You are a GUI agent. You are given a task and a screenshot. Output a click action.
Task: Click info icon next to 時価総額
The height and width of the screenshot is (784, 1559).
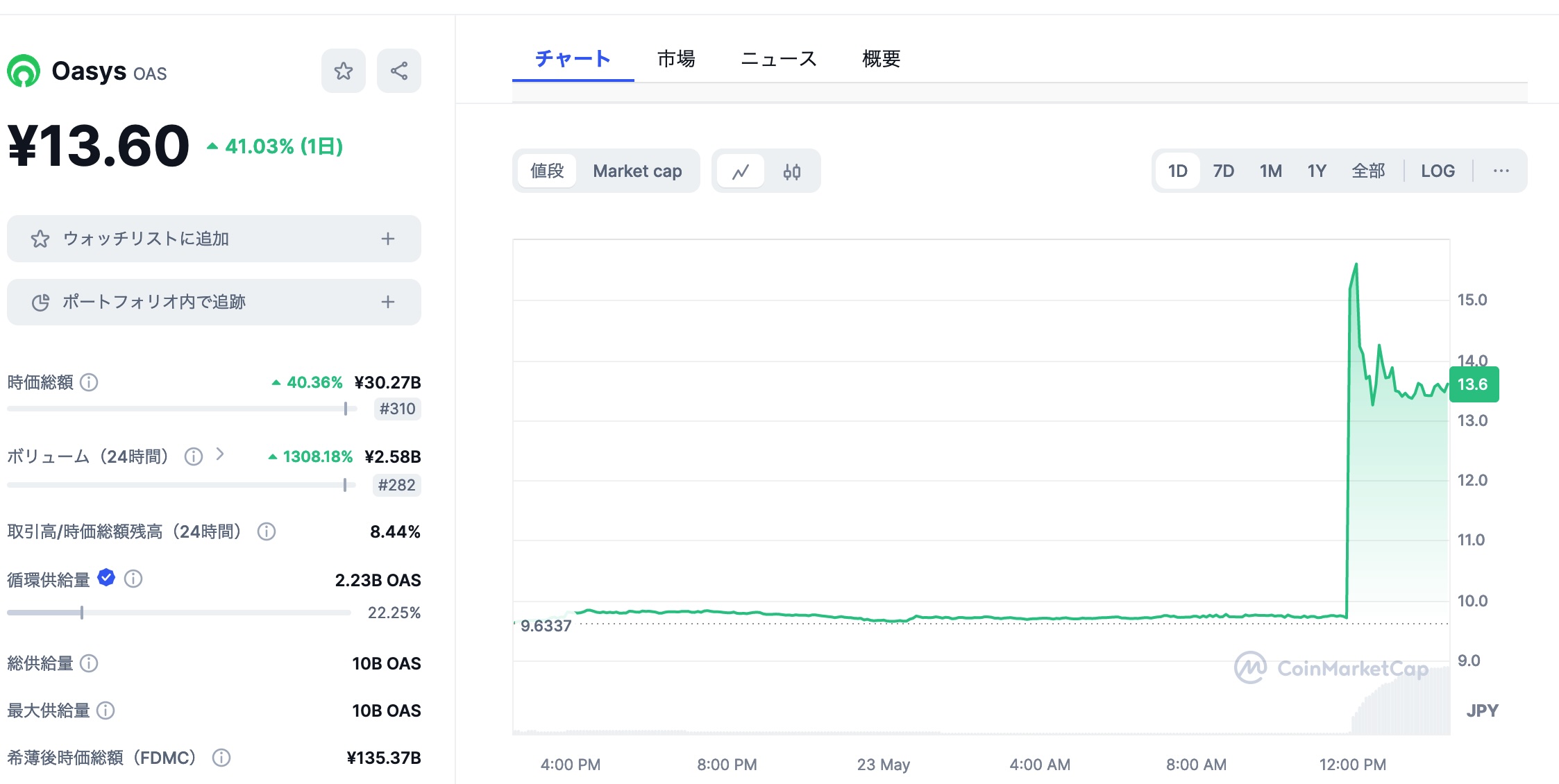point(89,382)
